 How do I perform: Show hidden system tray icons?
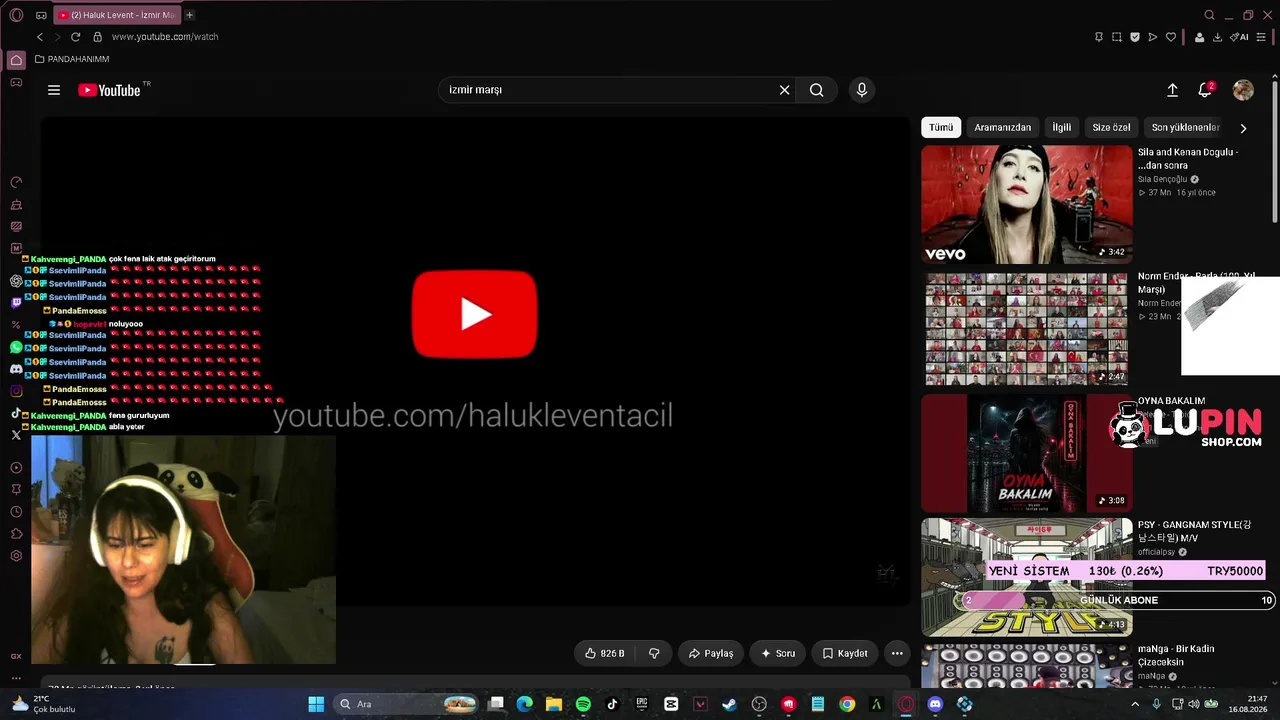click(1134, 704)
